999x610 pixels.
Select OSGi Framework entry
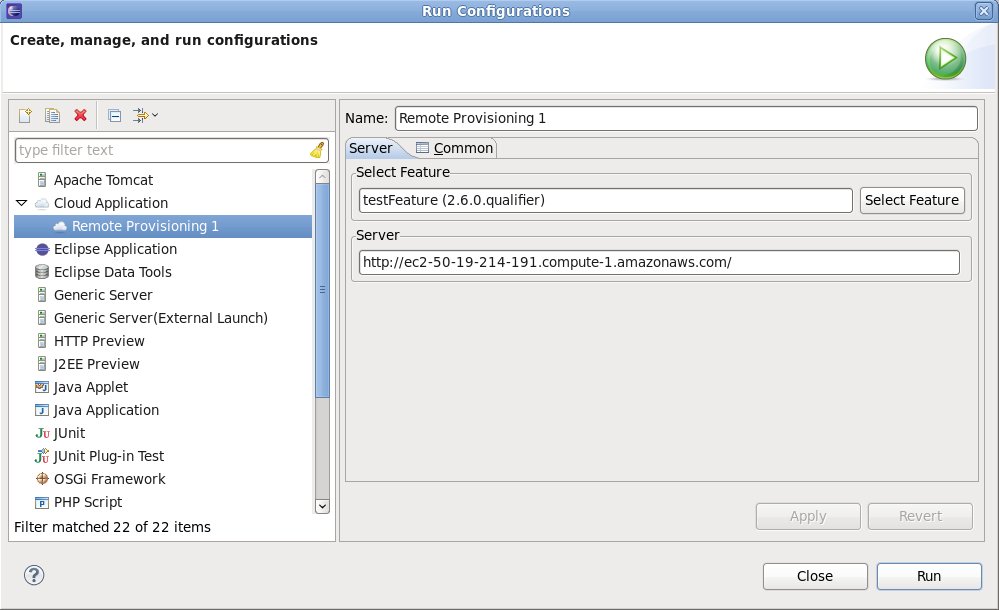(110, 479)
